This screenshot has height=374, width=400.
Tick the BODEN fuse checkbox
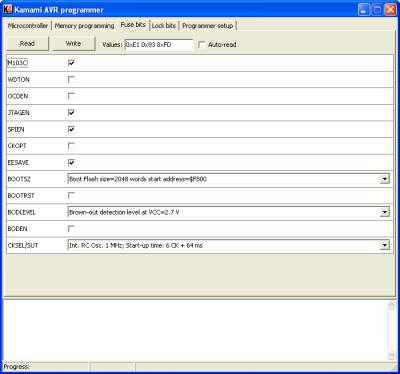[x=71, y=229]
